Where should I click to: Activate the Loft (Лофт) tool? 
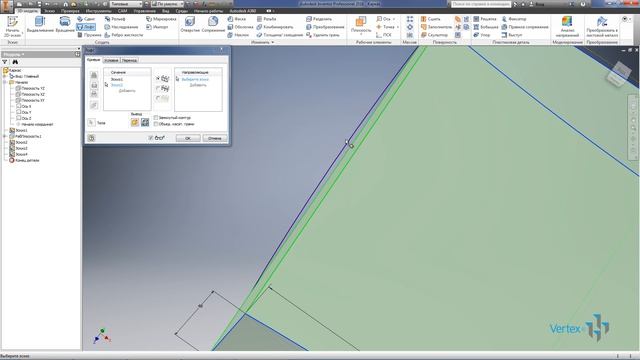[x=86, y=27]
